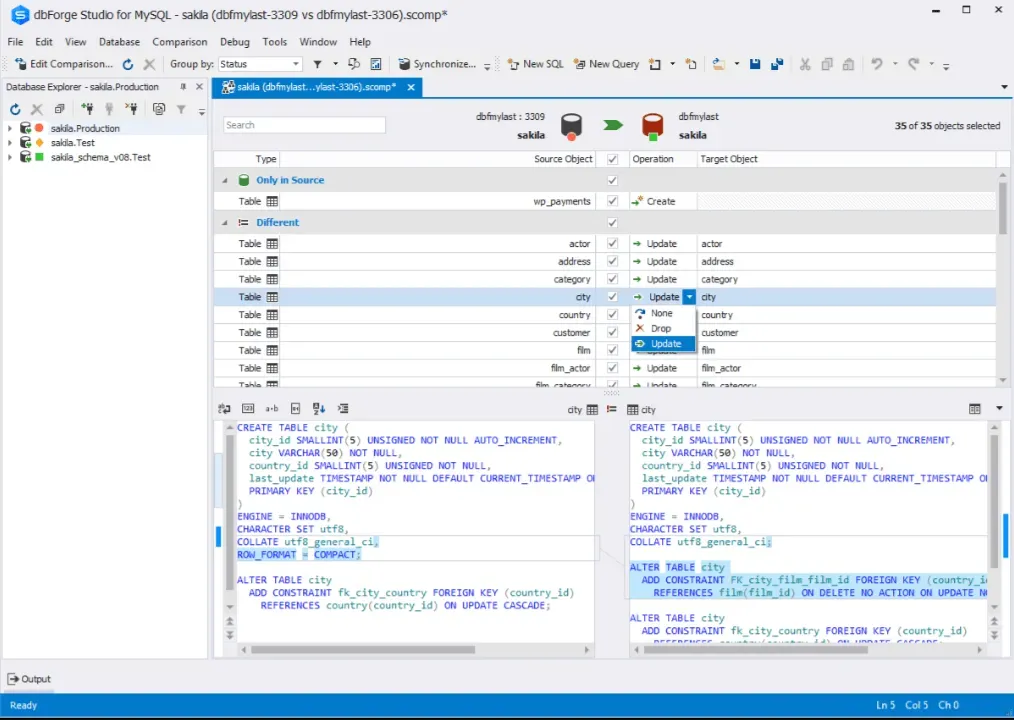Click the Save All icon in toolbar
This screenshot has height=720, width=1014.
coord(777,64)
